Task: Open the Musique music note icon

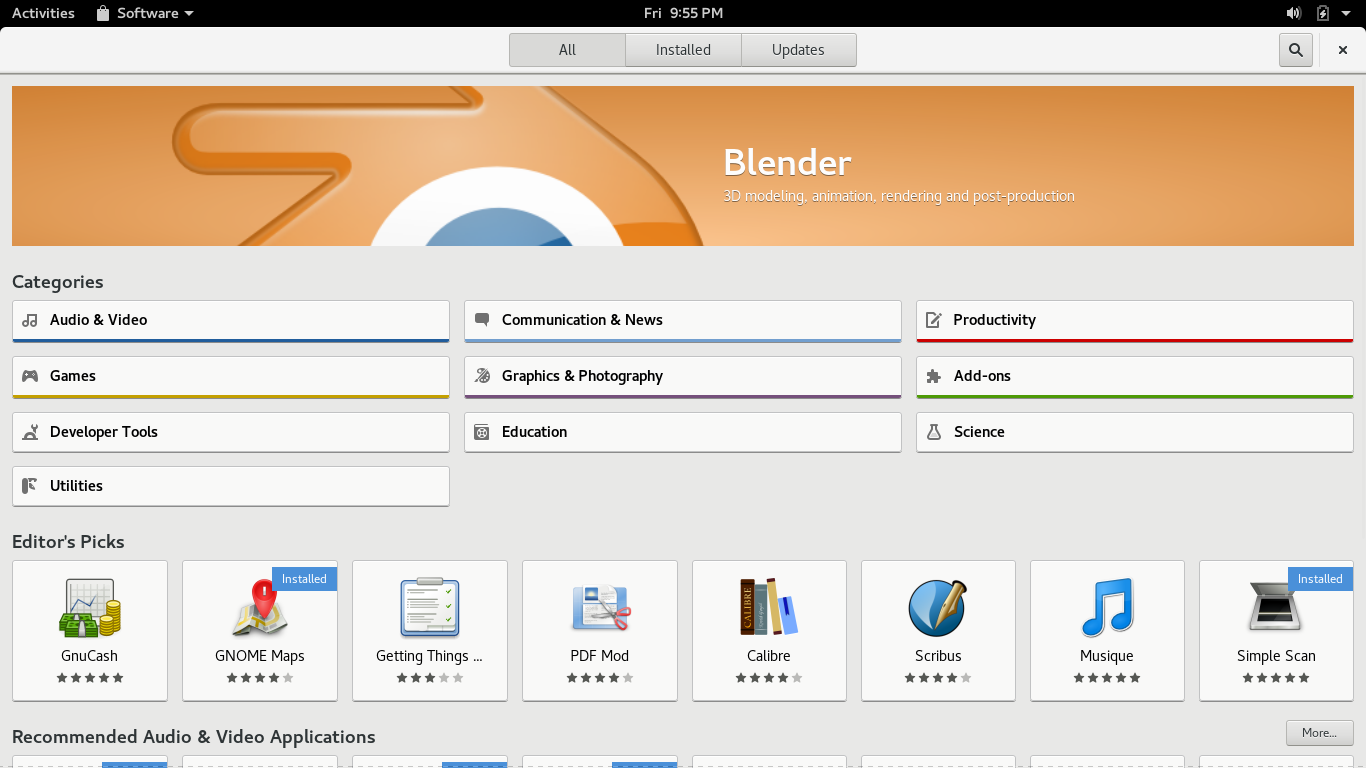Action: [x=1107, y=608]
